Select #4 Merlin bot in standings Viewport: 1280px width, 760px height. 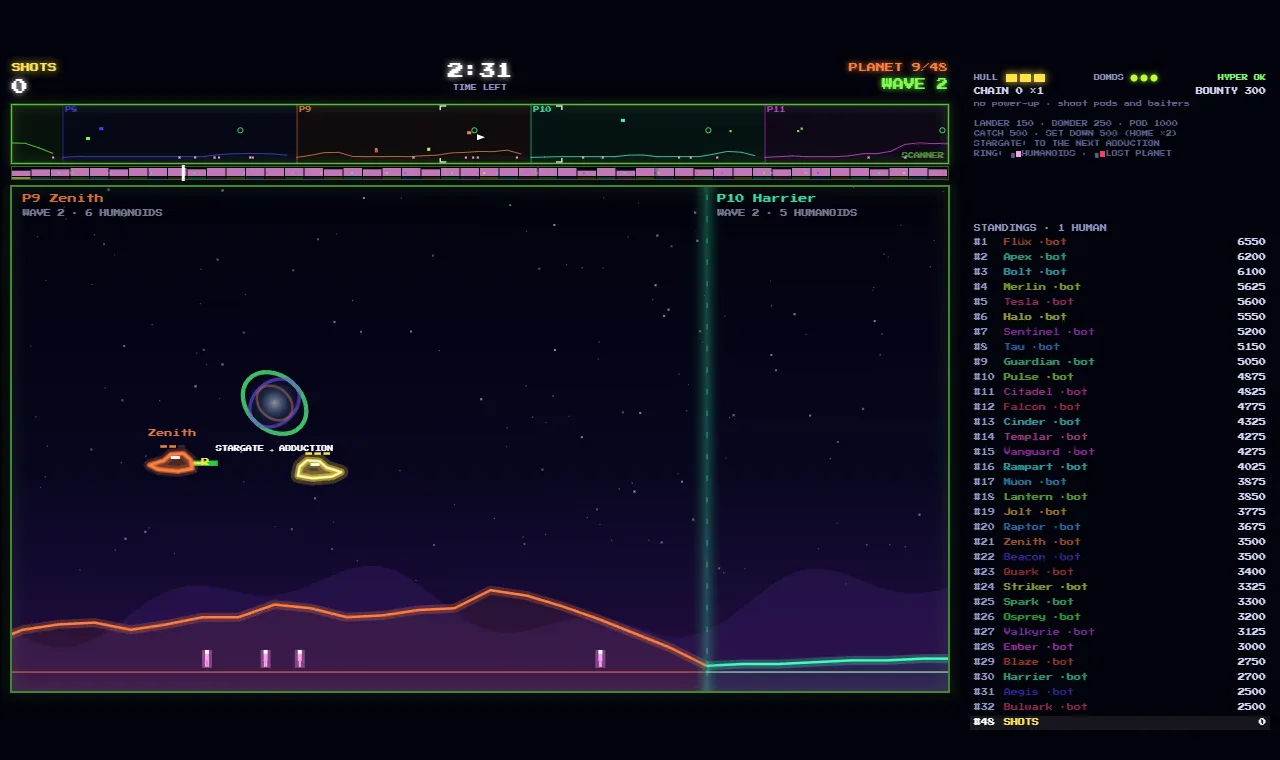coord(1119,287)
